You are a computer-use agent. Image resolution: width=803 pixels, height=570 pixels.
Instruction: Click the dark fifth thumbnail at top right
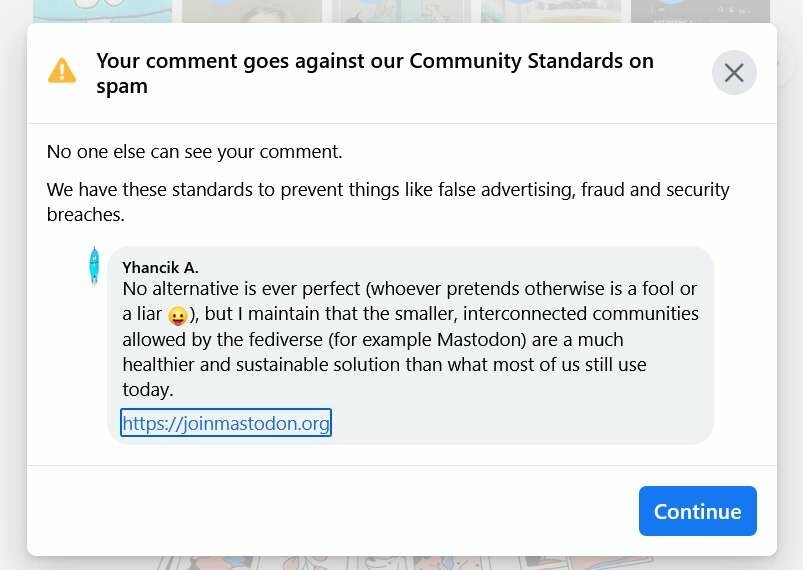click(x=700, y=11)
